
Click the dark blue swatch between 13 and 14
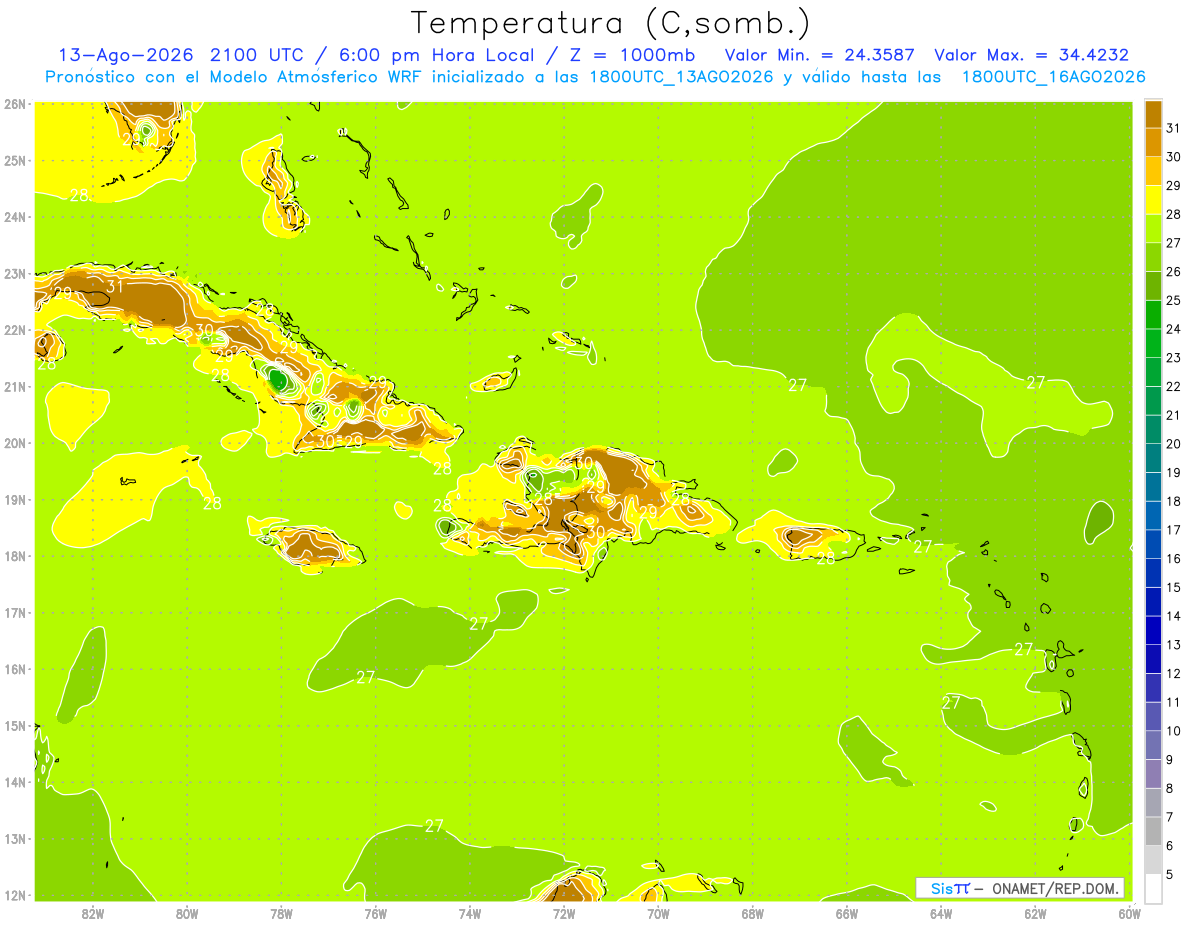[x=1153, y=630]
